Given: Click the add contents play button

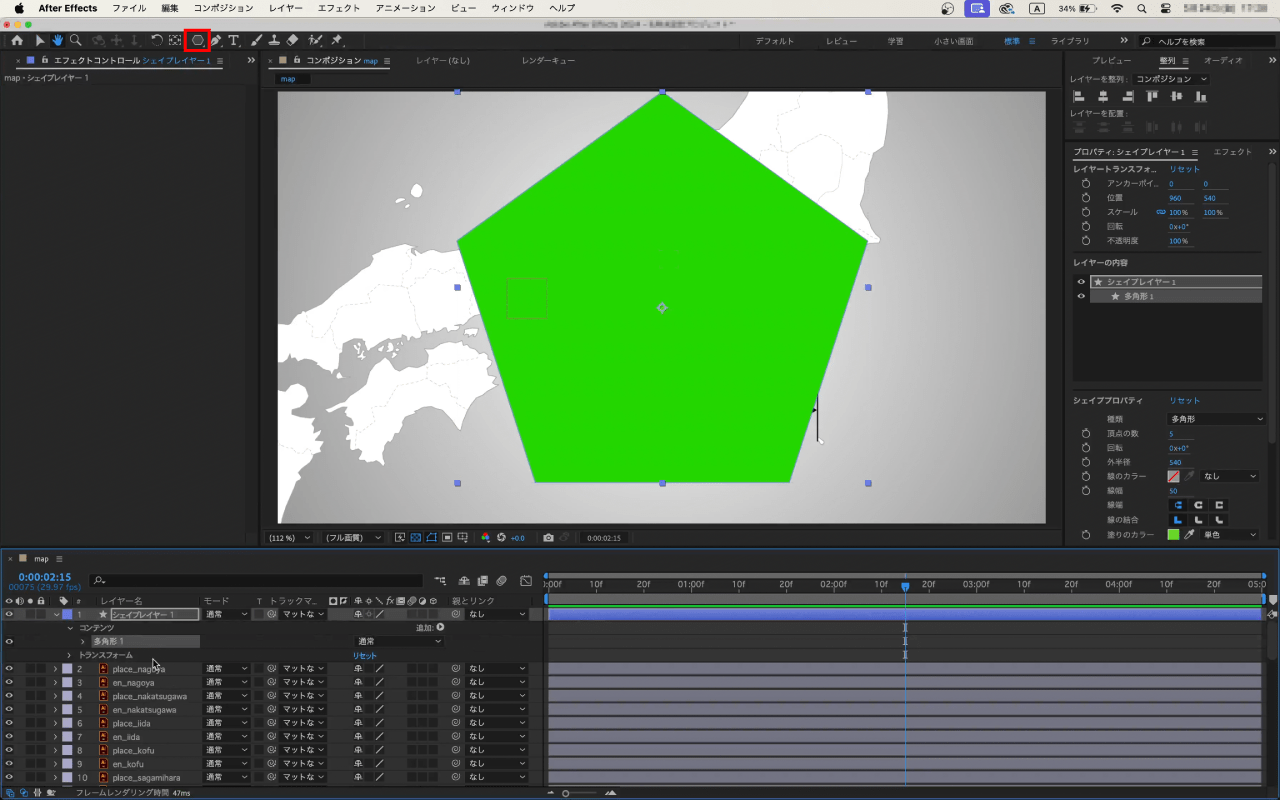Looking at the screenshot, I should coord(440,627).
